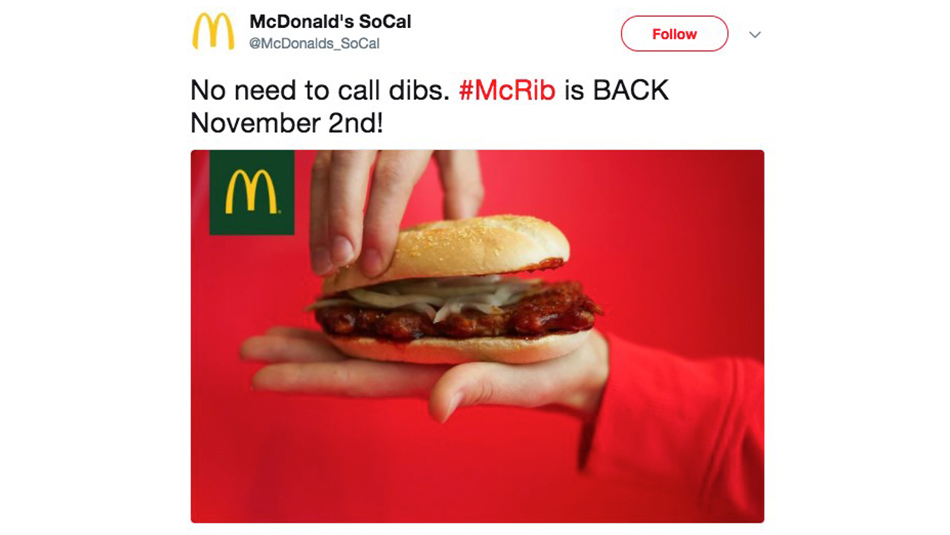Click the McRib sandwich patty in the photo

460,316
